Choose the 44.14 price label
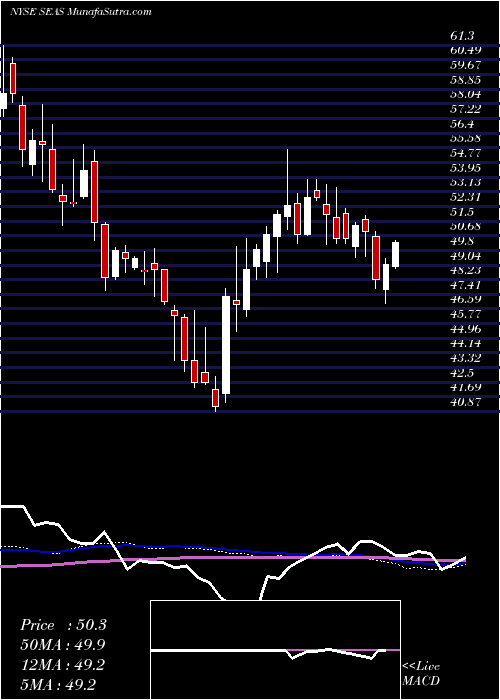 click(466, 344)
